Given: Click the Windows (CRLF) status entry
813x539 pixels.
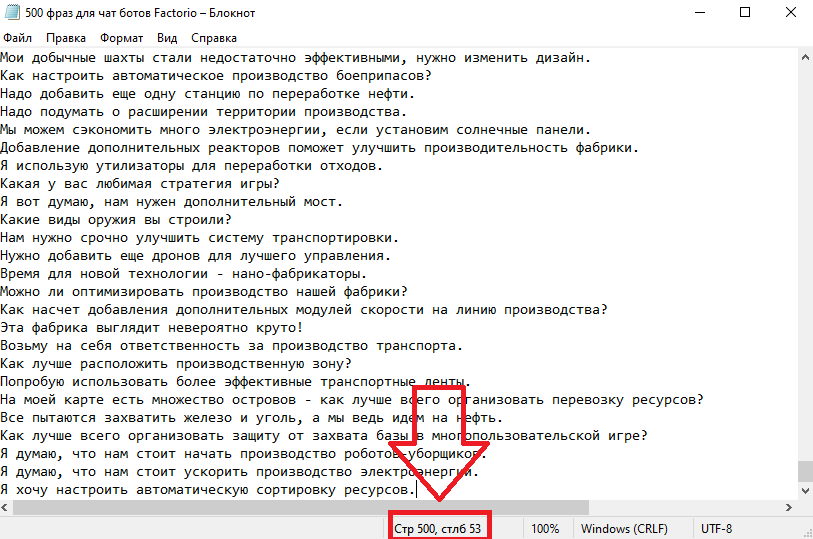Looking at the screenshot, I should pos(624,529).
